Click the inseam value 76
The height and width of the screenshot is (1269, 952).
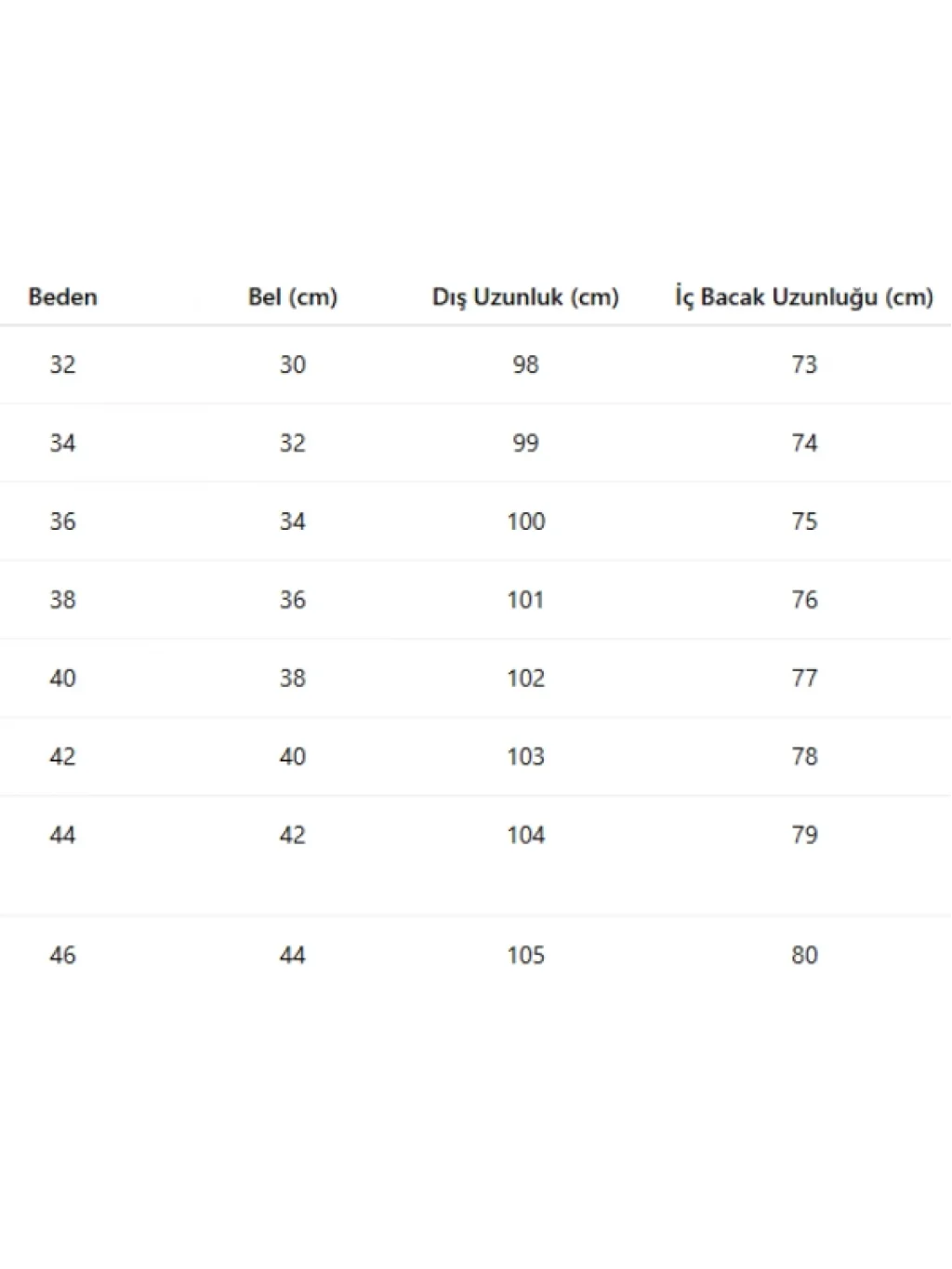[804, 600]
